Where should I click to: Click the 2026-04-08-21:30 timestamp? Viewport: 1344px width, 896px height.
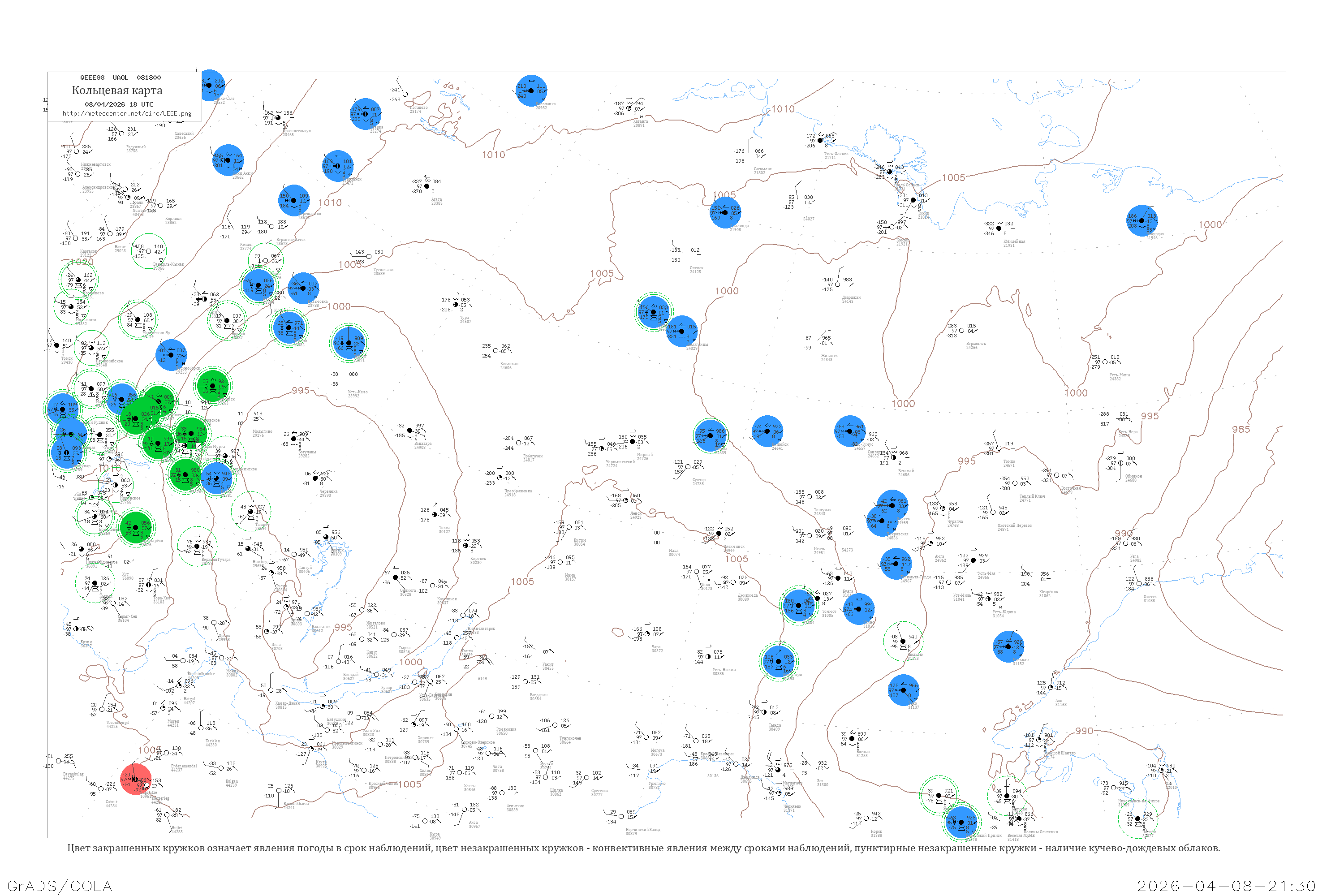tap(1226, 886)
